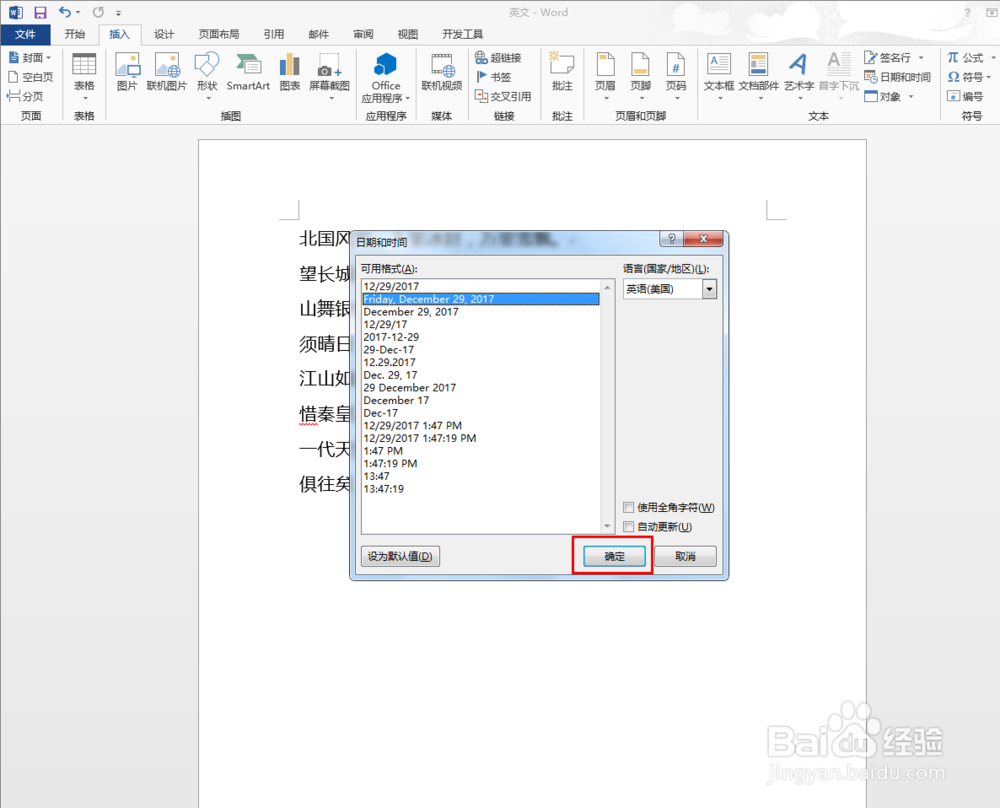Select format 12/29/2017
Viewport: 1000px width, 808px height.
point(480,286)
